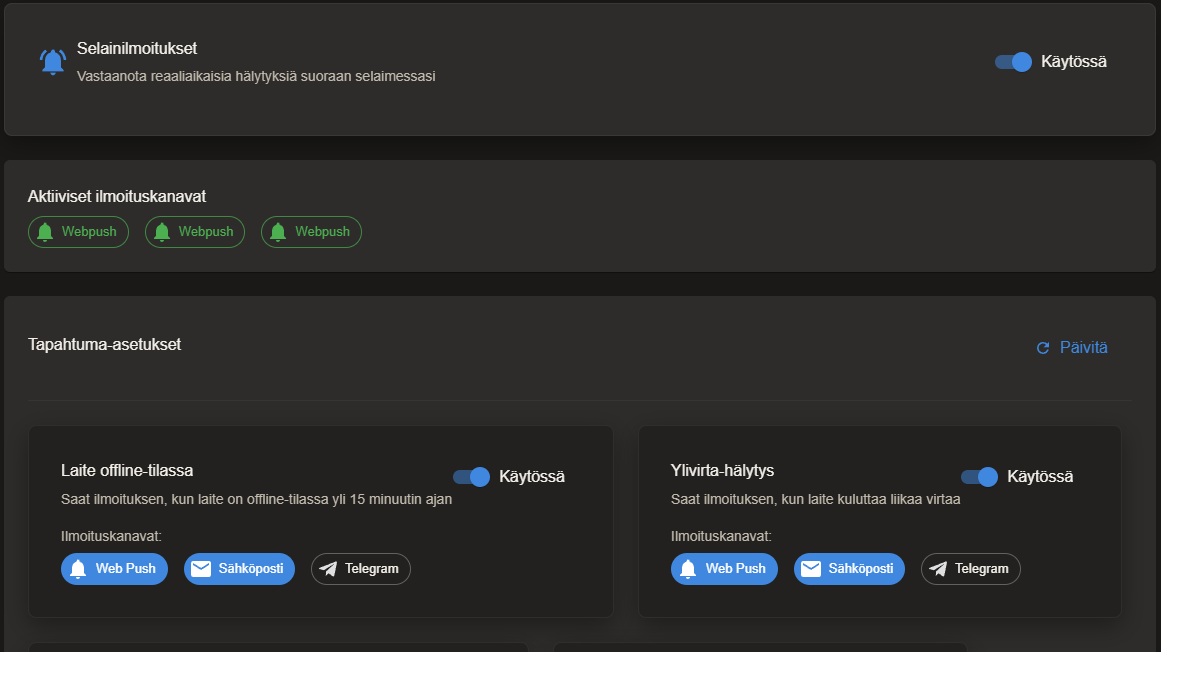The image size is (1200, 675).
Task: Click envelope icon in Laite offline-tilassa card
Action: [x=201, y=569]
